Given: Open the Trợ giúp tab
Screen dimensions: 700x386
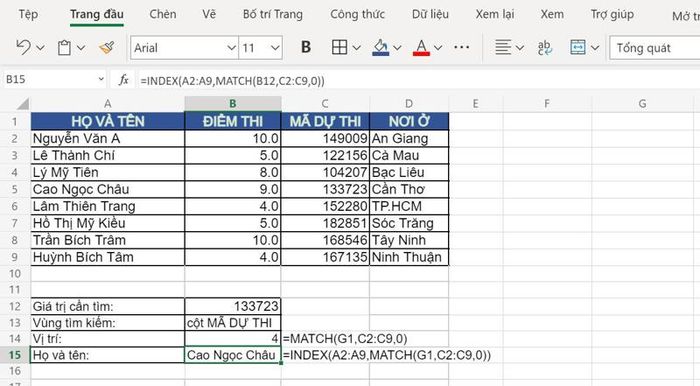Looking at the screenshot, I should click(612, 14).
